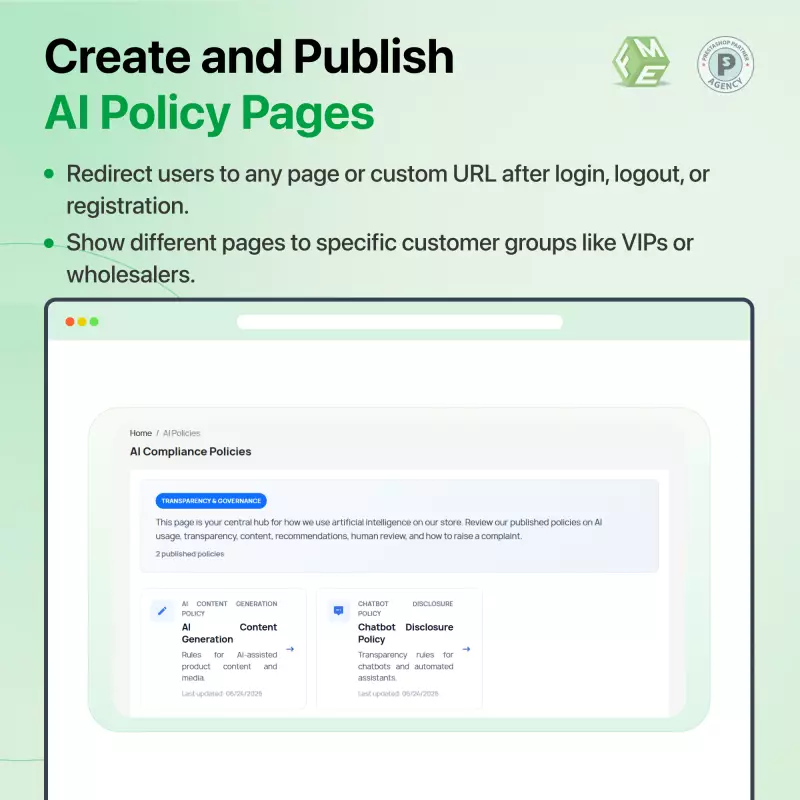Image resolution: width=800 pixels, height=800 pixels.
Task: Click the 'CHATBOT DISCLOSURE POLICY' small label
Action: (x=406, y=609)
